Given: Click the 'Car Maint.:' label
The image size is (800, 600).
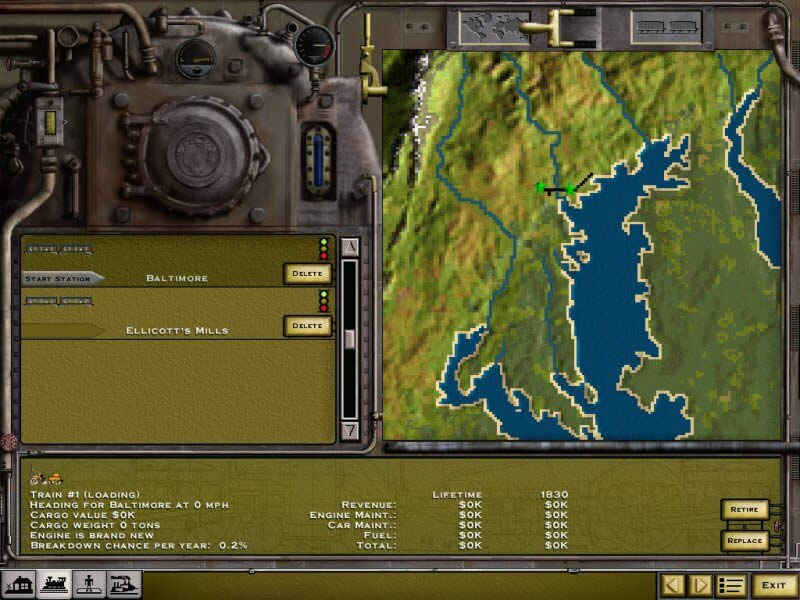Looking at the screenshot, I should (x=362, y=525).
